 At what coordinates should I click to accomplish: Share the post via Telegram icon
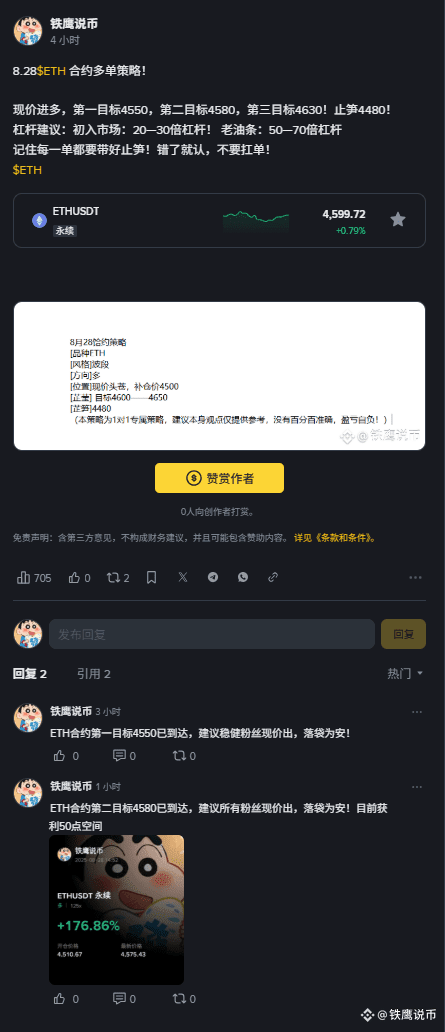(213, 577)
